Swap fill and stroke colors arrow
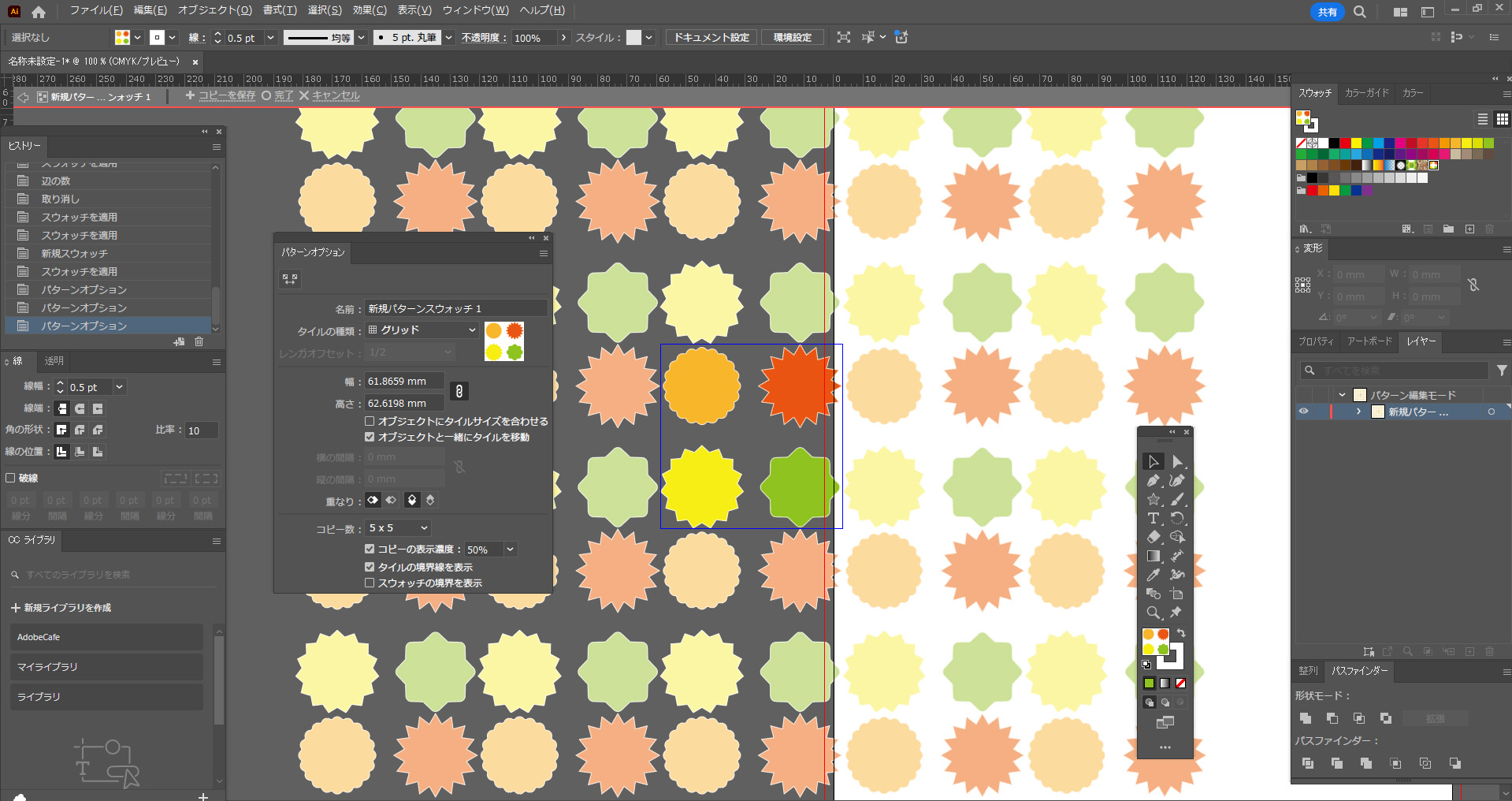Image resolution: width=1512 pixels, height=801 pixels. (1181, 633)
